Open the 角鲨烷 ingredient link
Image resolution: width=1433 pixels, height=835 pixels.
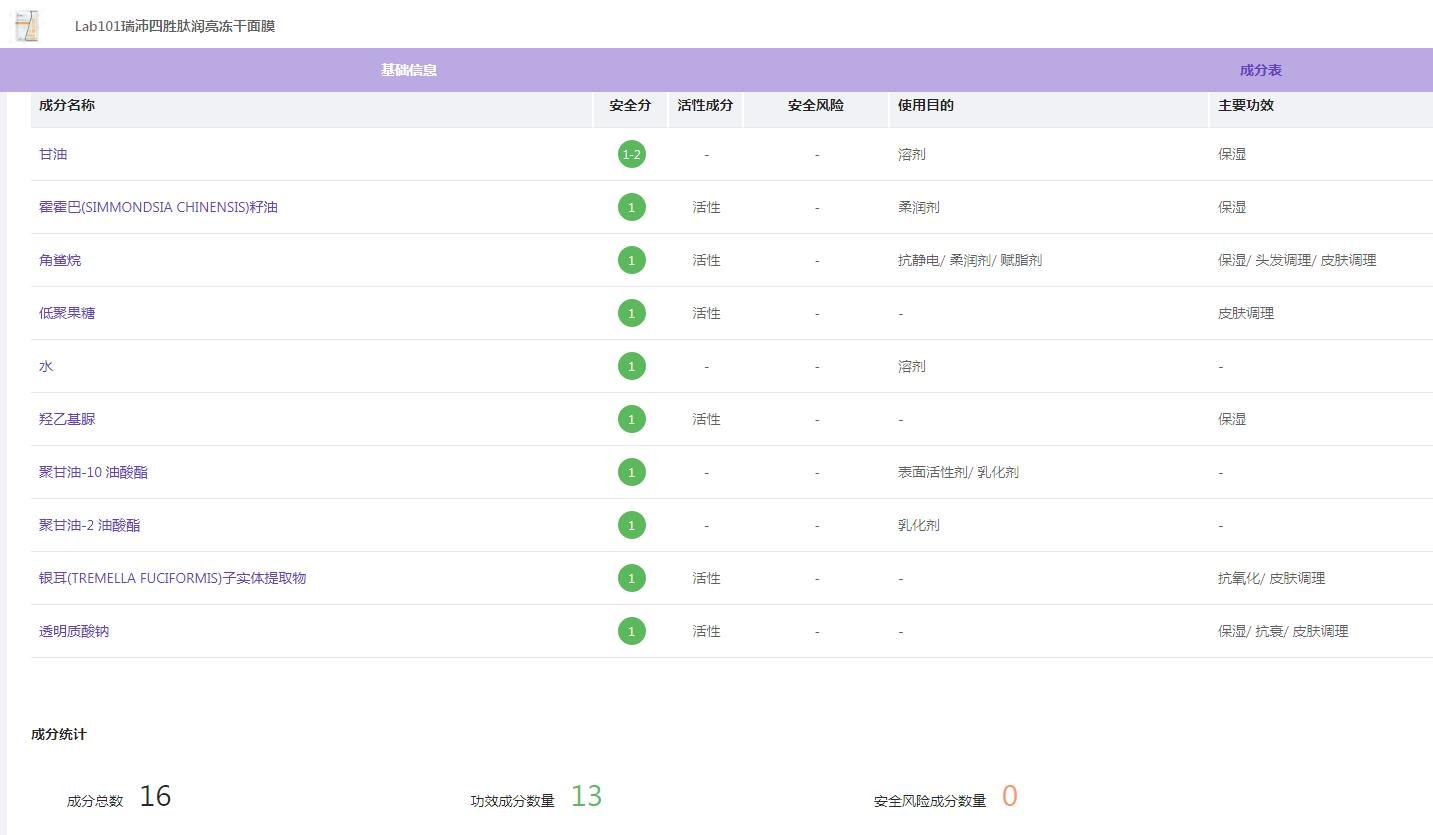click(60, 260)
